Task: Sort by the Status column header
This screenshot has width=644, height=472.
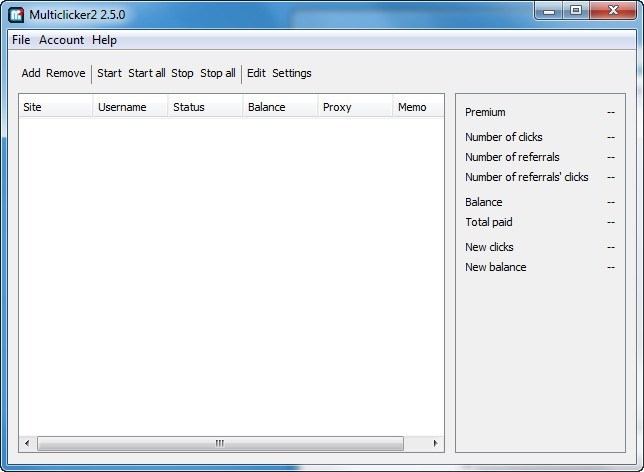Action: coord(205,107)
